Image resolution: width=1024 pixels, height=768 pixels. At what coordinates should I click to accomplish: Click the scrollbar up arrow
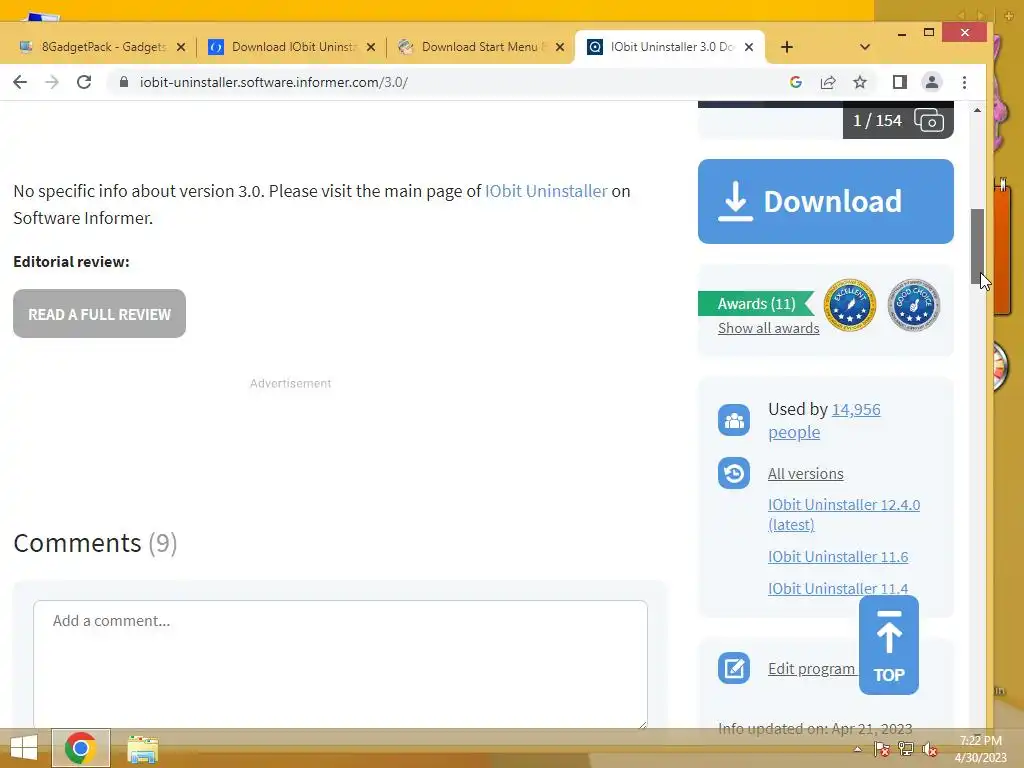(x=977, y=110)
